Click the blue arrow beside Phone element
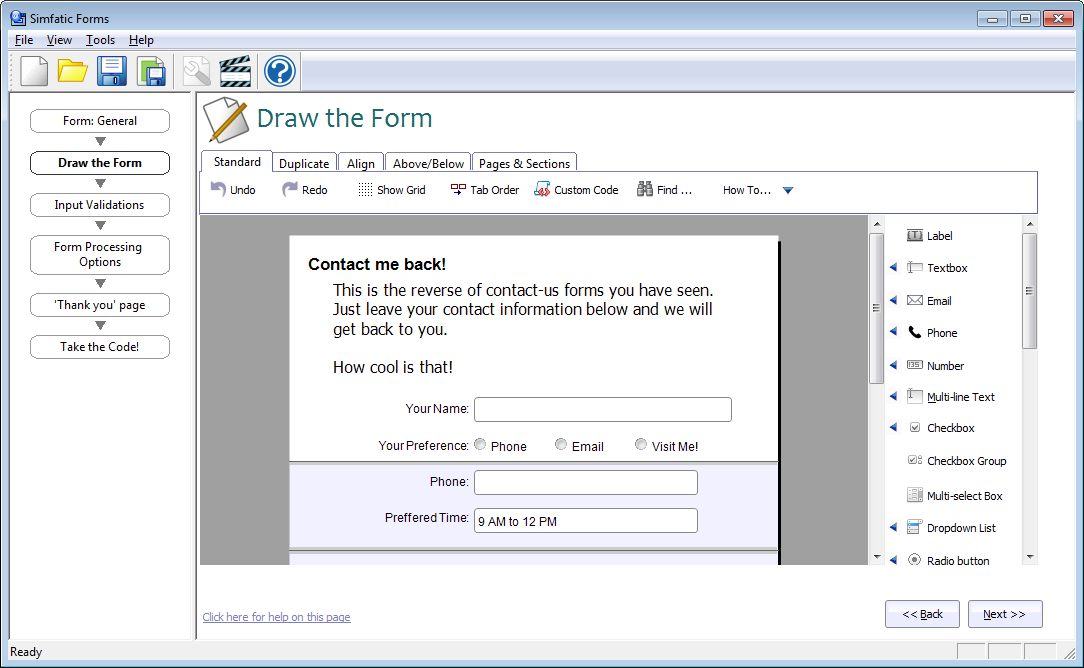This screenshot has width=1084, height=668. pos(893,331)
